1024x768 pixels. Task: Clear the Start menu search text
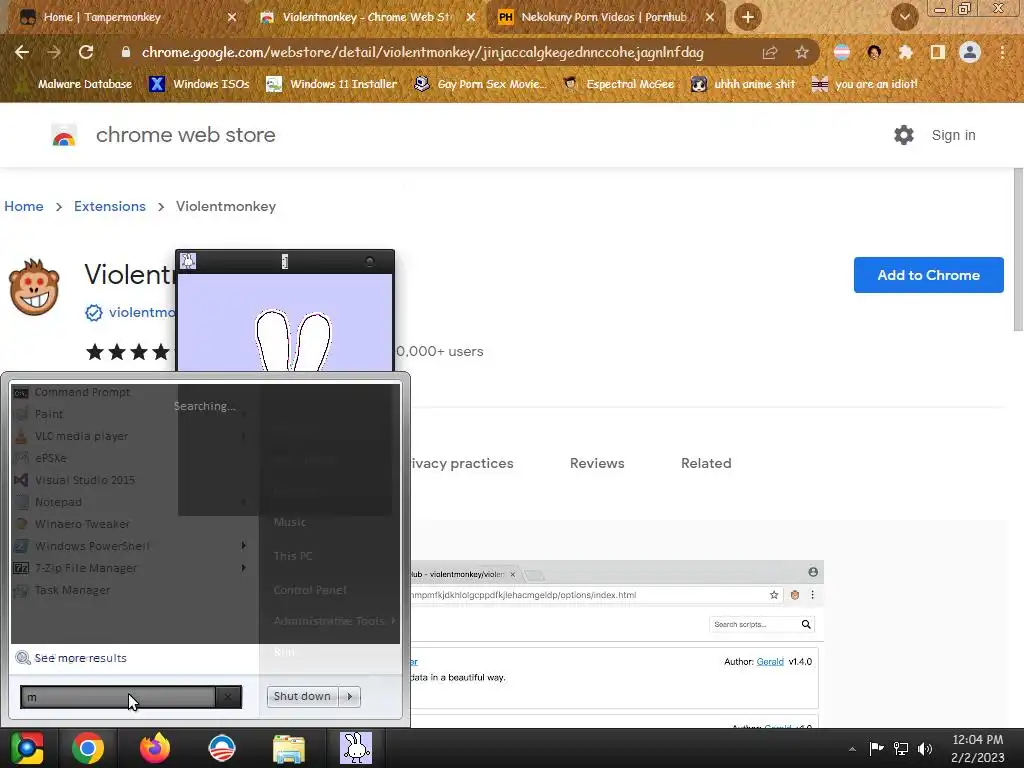228,697
